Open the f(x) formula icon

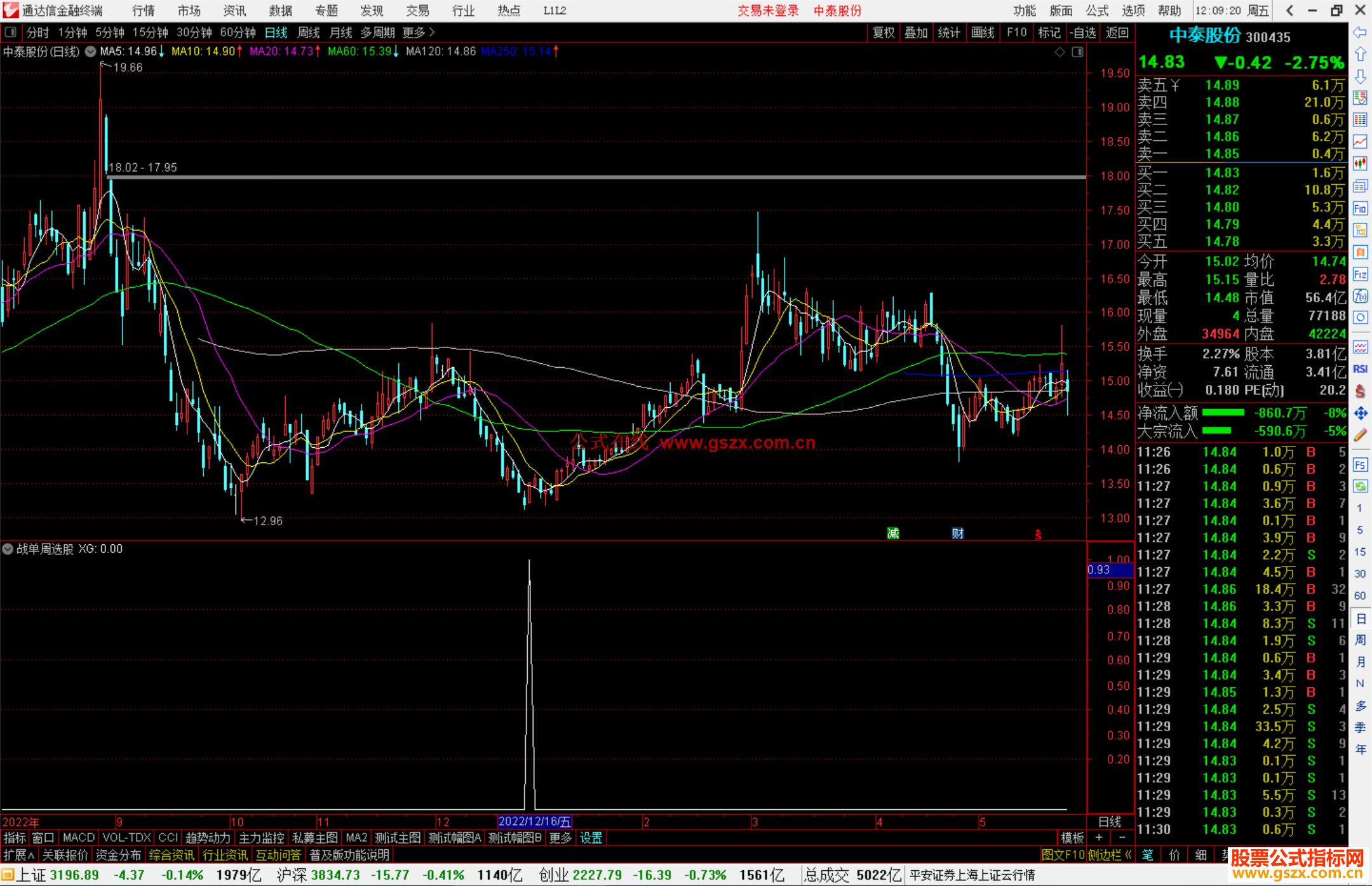click(x=1360, y=297)
